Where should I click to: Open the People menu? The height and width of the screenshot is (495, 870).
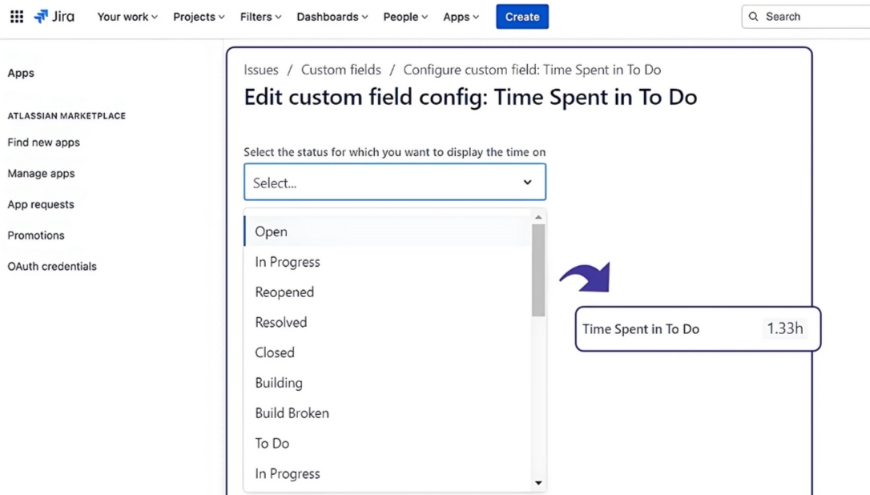pos(405,17)
